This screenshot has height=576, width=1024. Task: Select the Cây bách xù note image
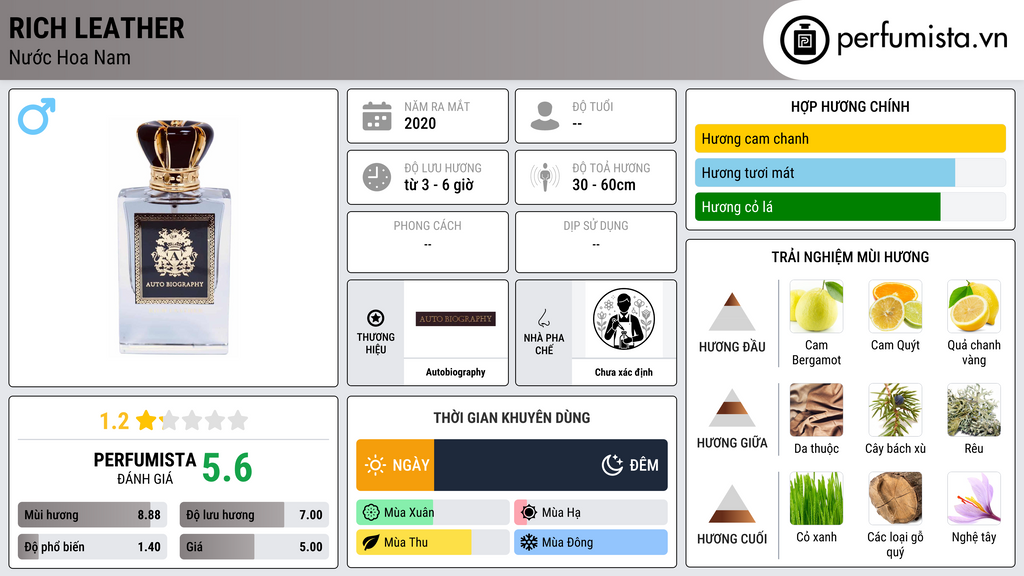tap(895, 410)
